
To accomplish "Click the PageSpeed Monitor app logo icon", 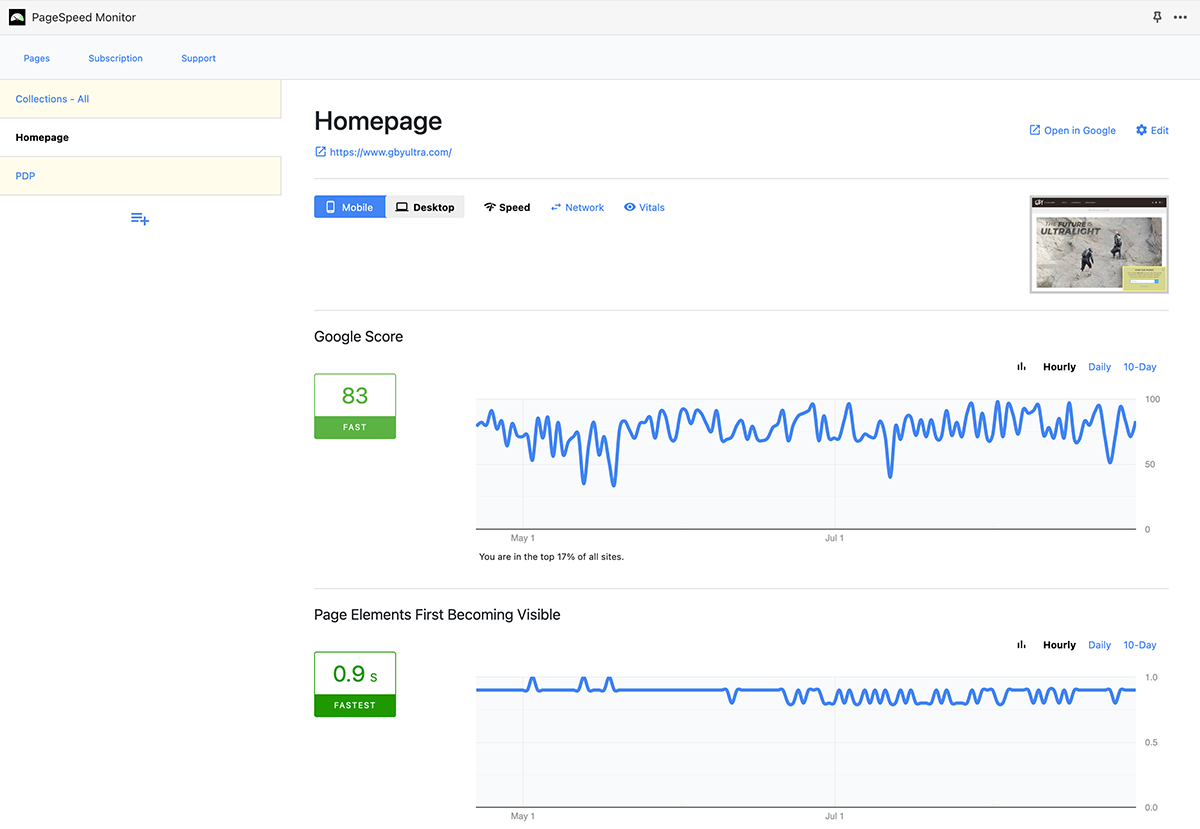I will 17,17.
